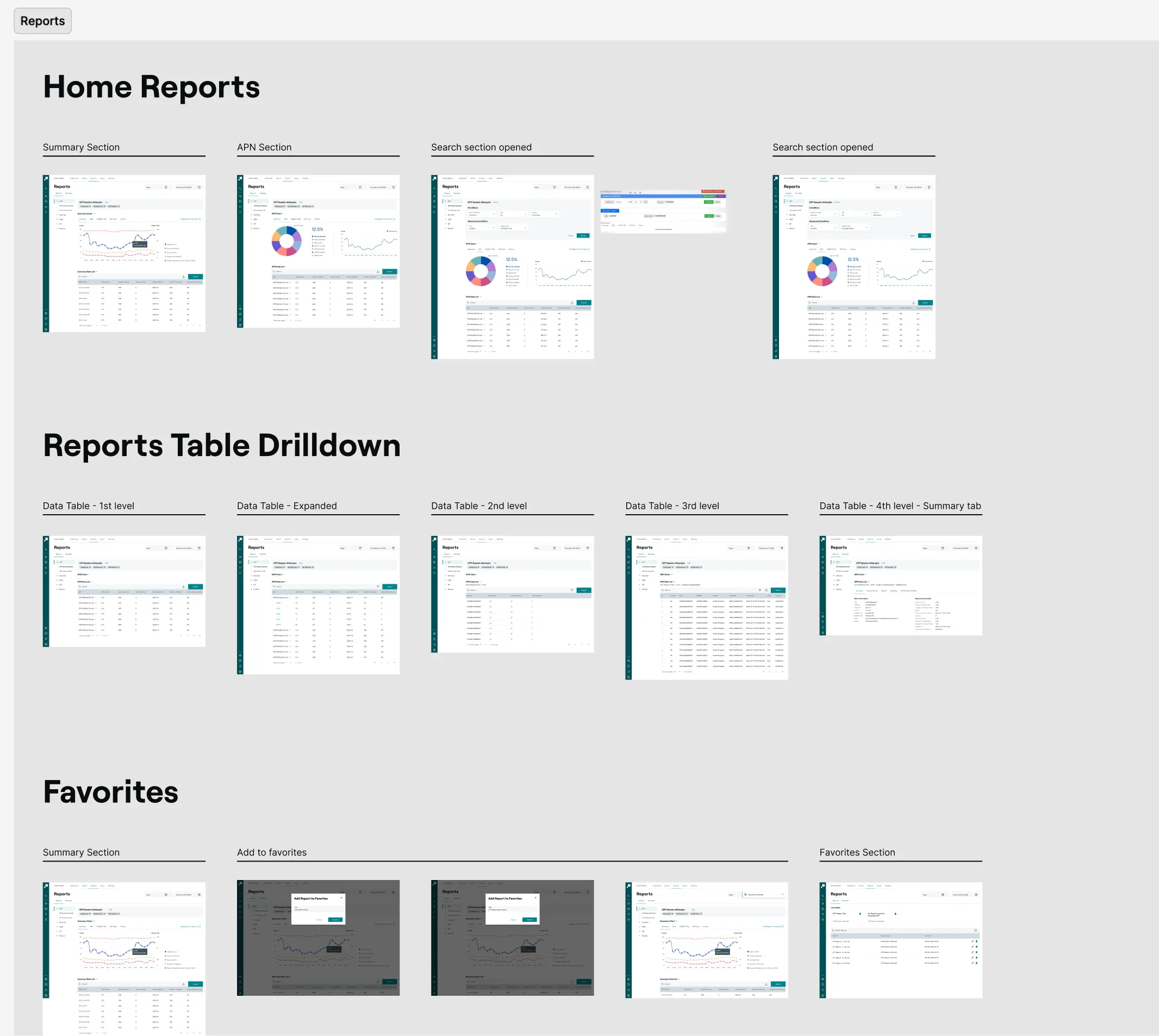Click the Add to favorites label

[x=271, y=852]
